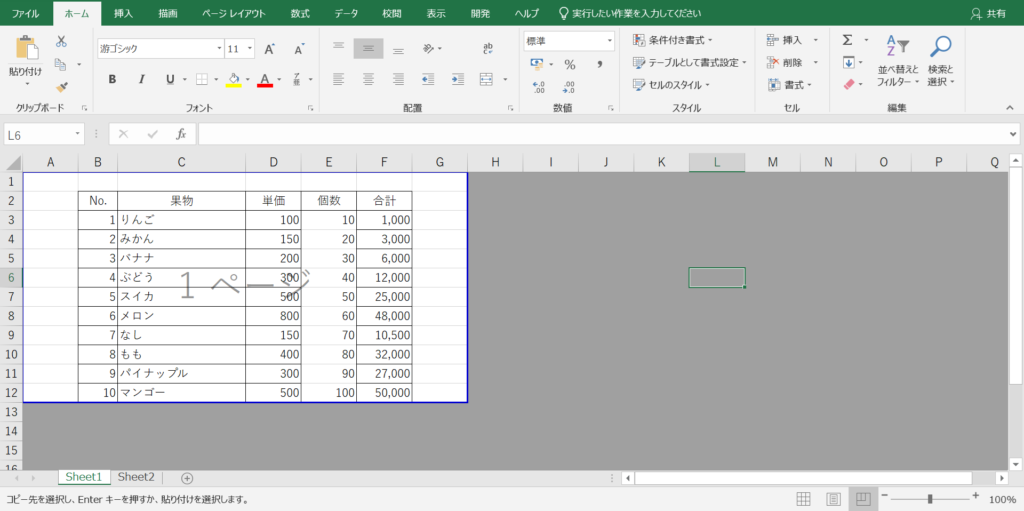Click the 共有 share button
The height and width of the screenshot is (511, 1024).
988,13
